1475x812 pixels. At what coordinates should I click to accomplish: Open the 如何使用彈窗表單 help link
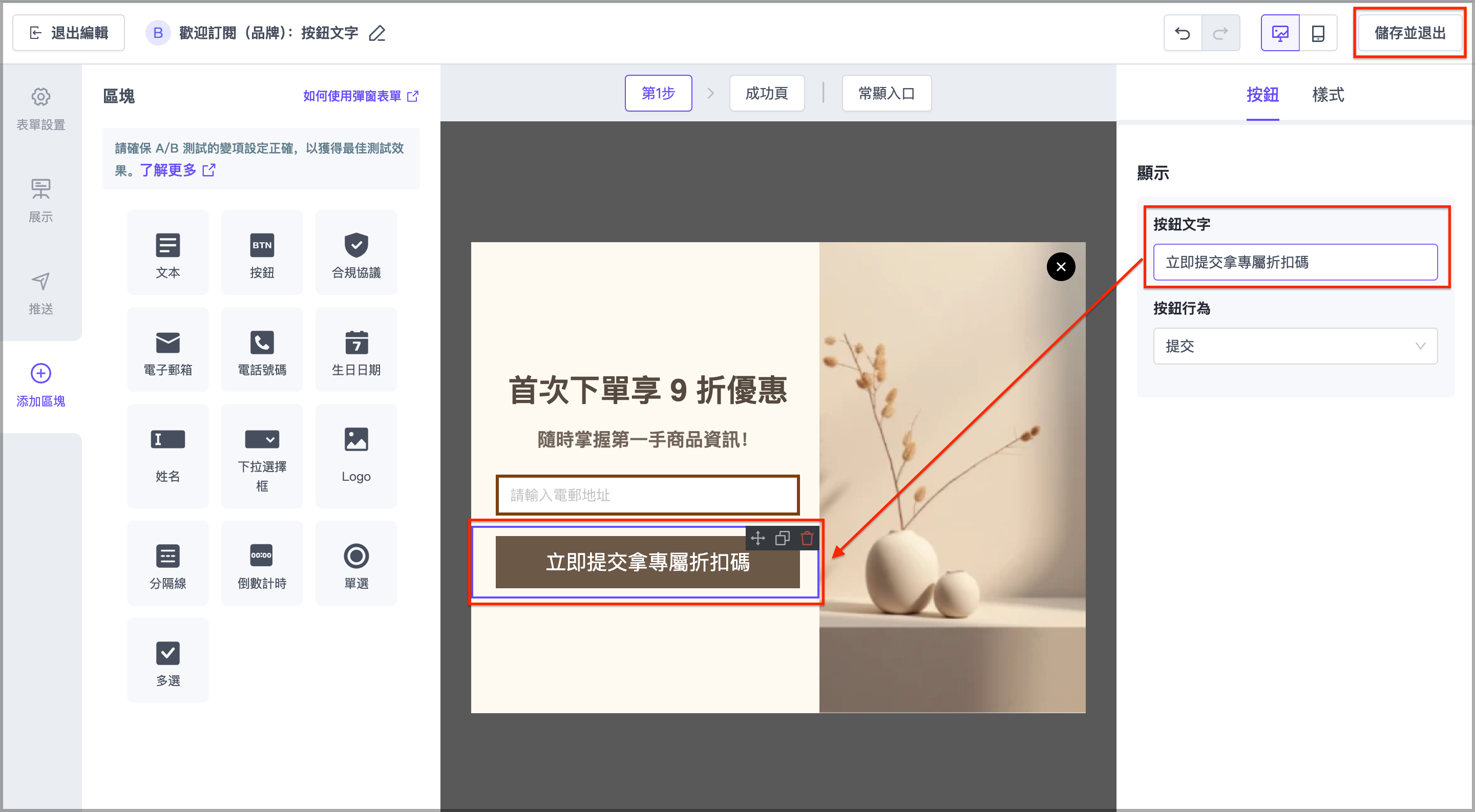point(360,96)
